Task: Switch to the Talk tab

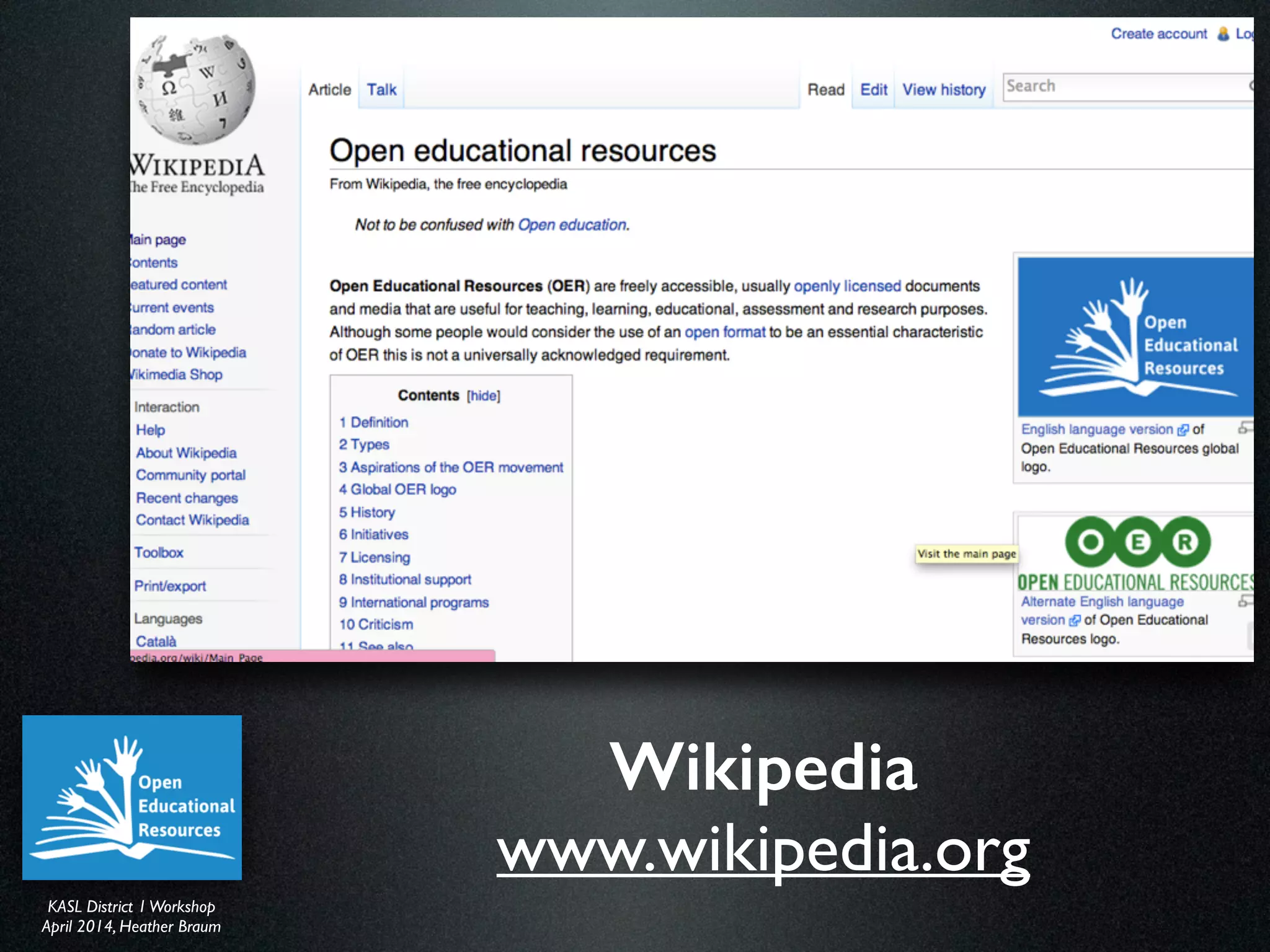Action: point(381,90)
